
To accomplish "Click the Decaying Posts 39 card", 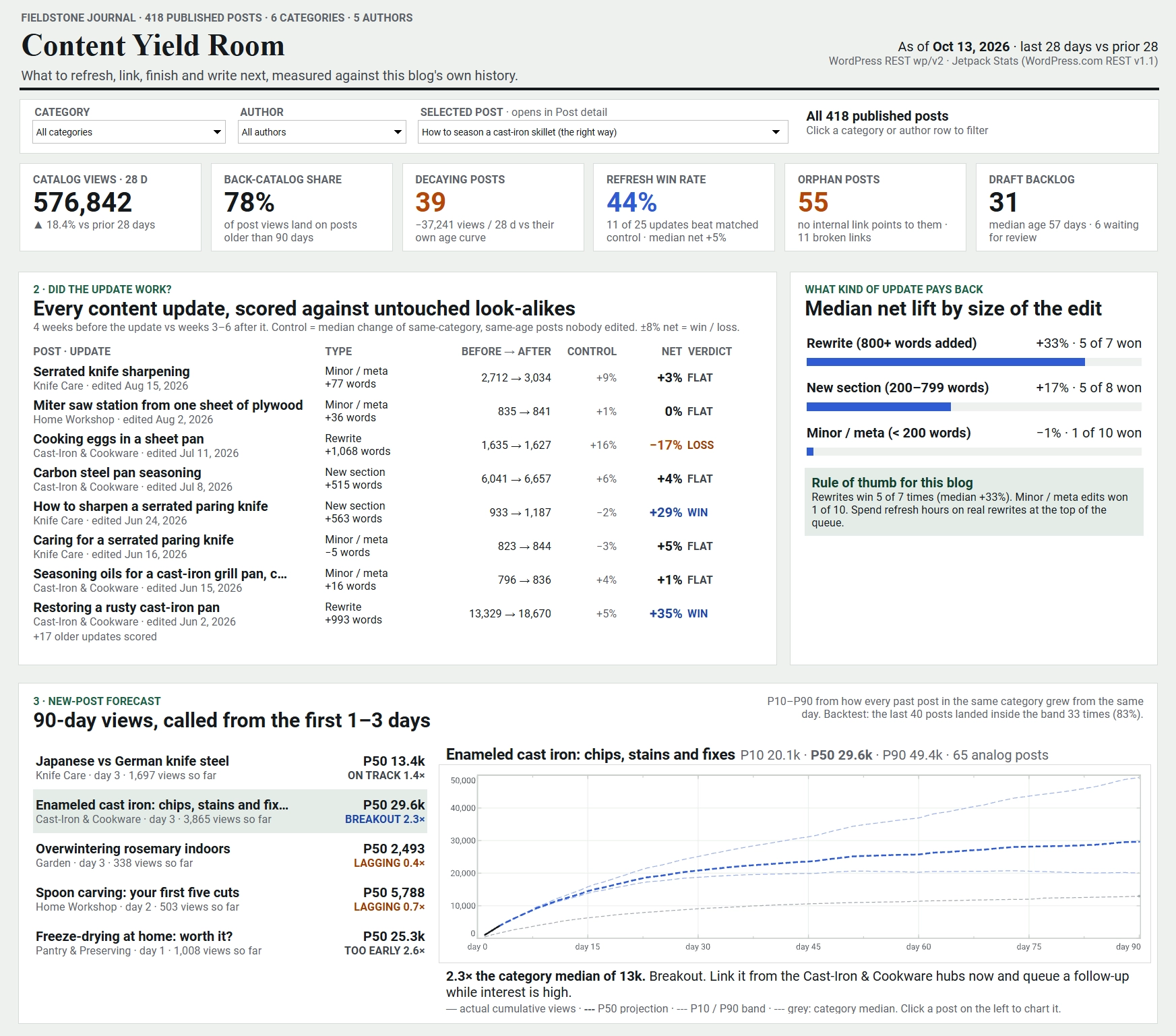I will pos(493,207).
